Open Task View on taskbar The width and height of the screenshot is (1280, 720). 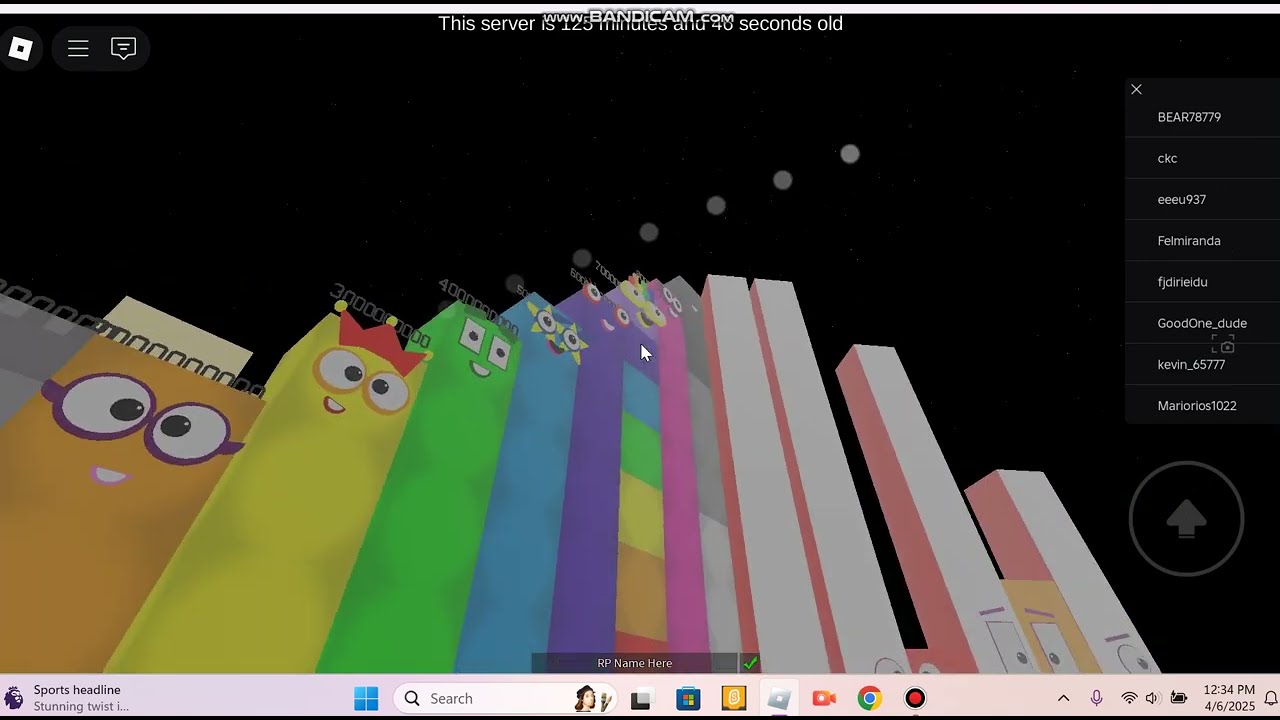pyautogui.click(x=641, y=698)
